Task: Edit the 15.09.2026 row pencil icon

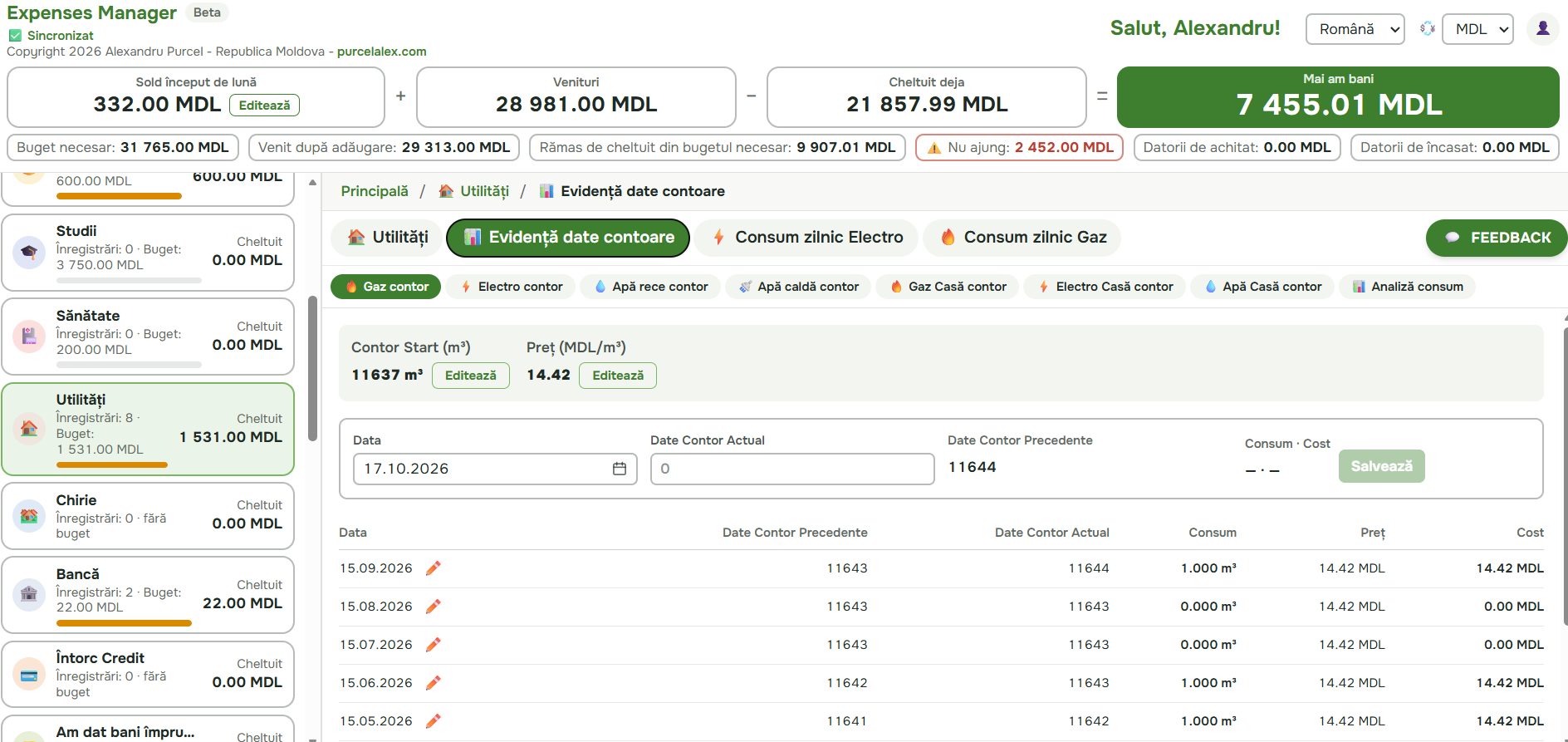Action: (433, 568)
